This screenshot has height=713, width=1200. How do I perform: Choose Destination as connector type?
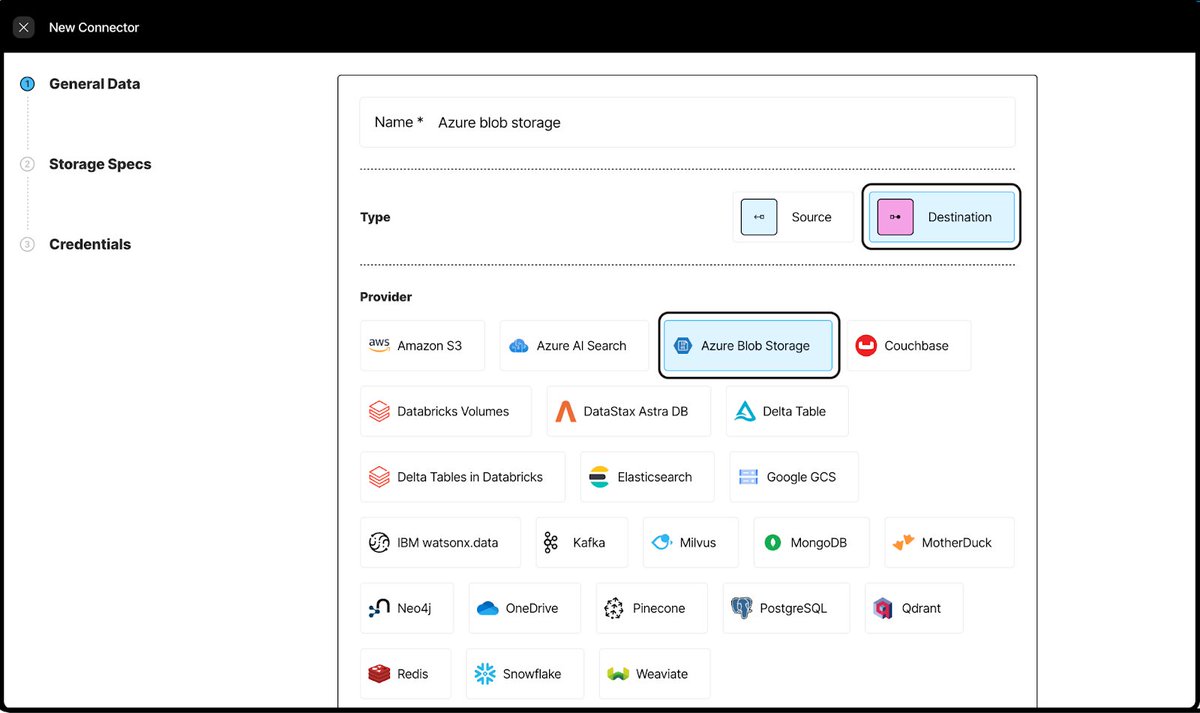coord(941,217)
